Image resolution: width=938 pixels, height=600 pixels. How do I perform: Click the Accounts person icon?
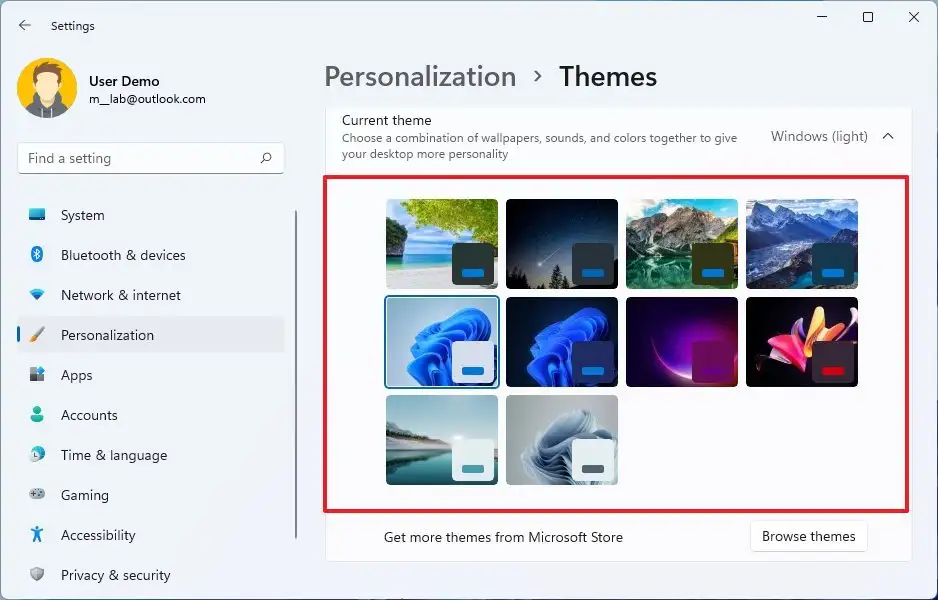(37, 415)
